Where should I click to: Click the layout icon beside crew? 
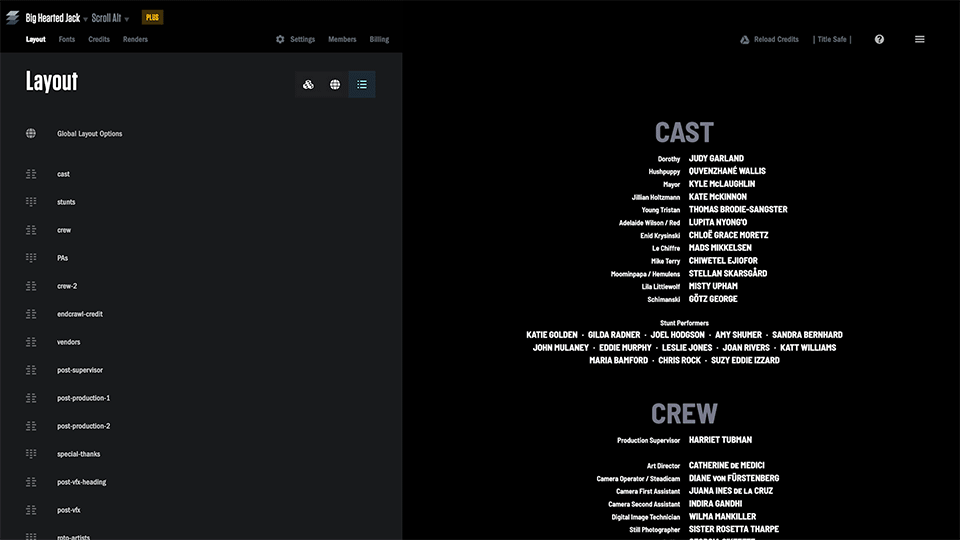click(31, 230)
